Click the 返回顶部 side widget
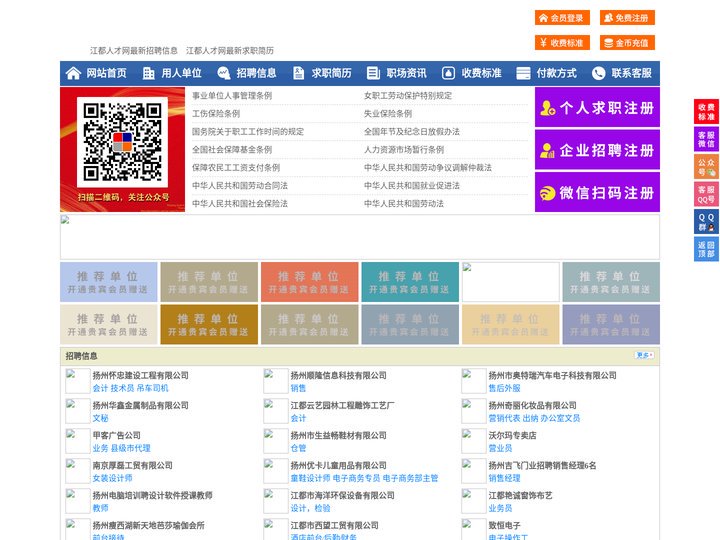 click(x=706, y=249)
